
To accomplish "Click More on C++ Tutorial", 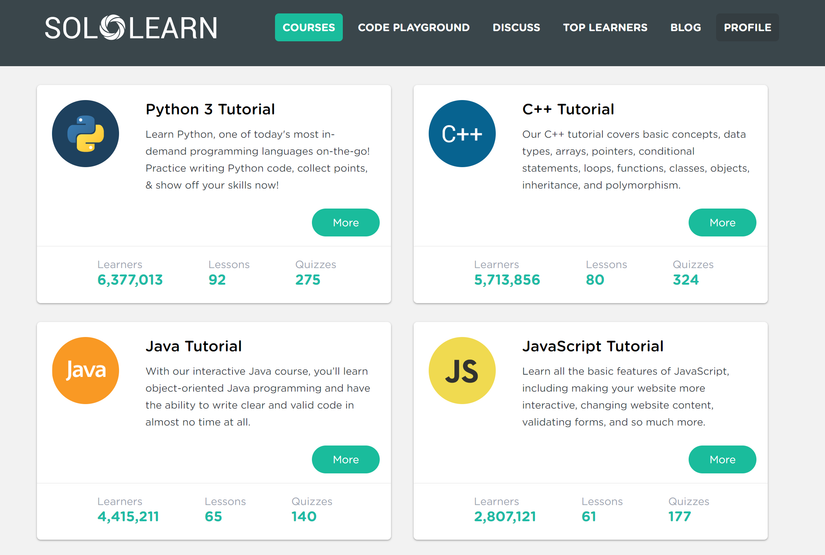I will (722, 223).
